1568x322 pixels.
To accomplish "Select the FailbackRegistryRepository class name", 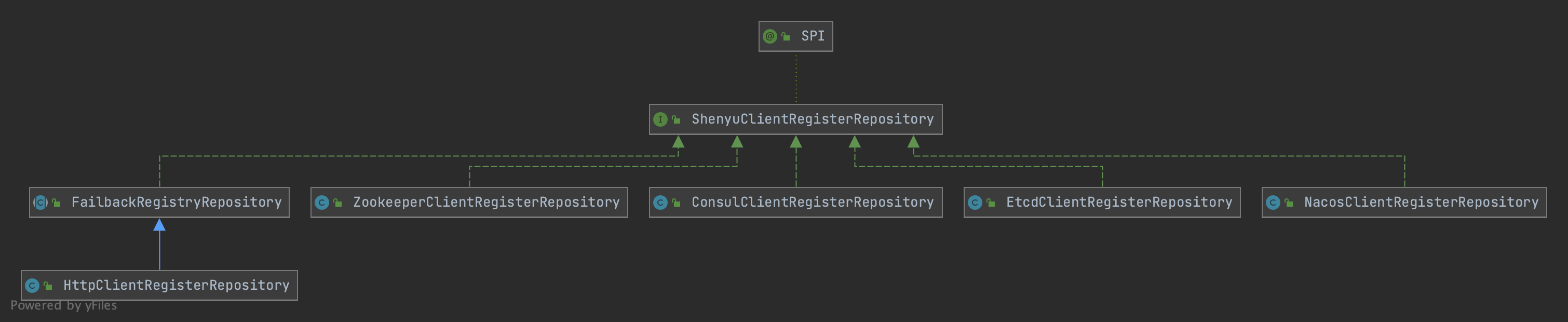I will (x=177, y=202).
